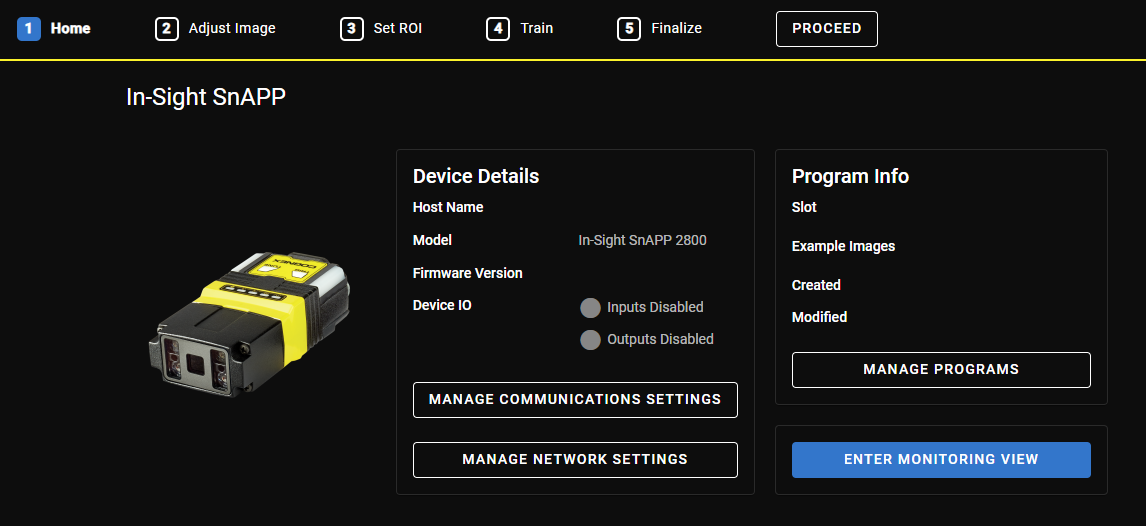Click the step 2 number badge
The image size is (1146, 526).
(x=167, y=29)
